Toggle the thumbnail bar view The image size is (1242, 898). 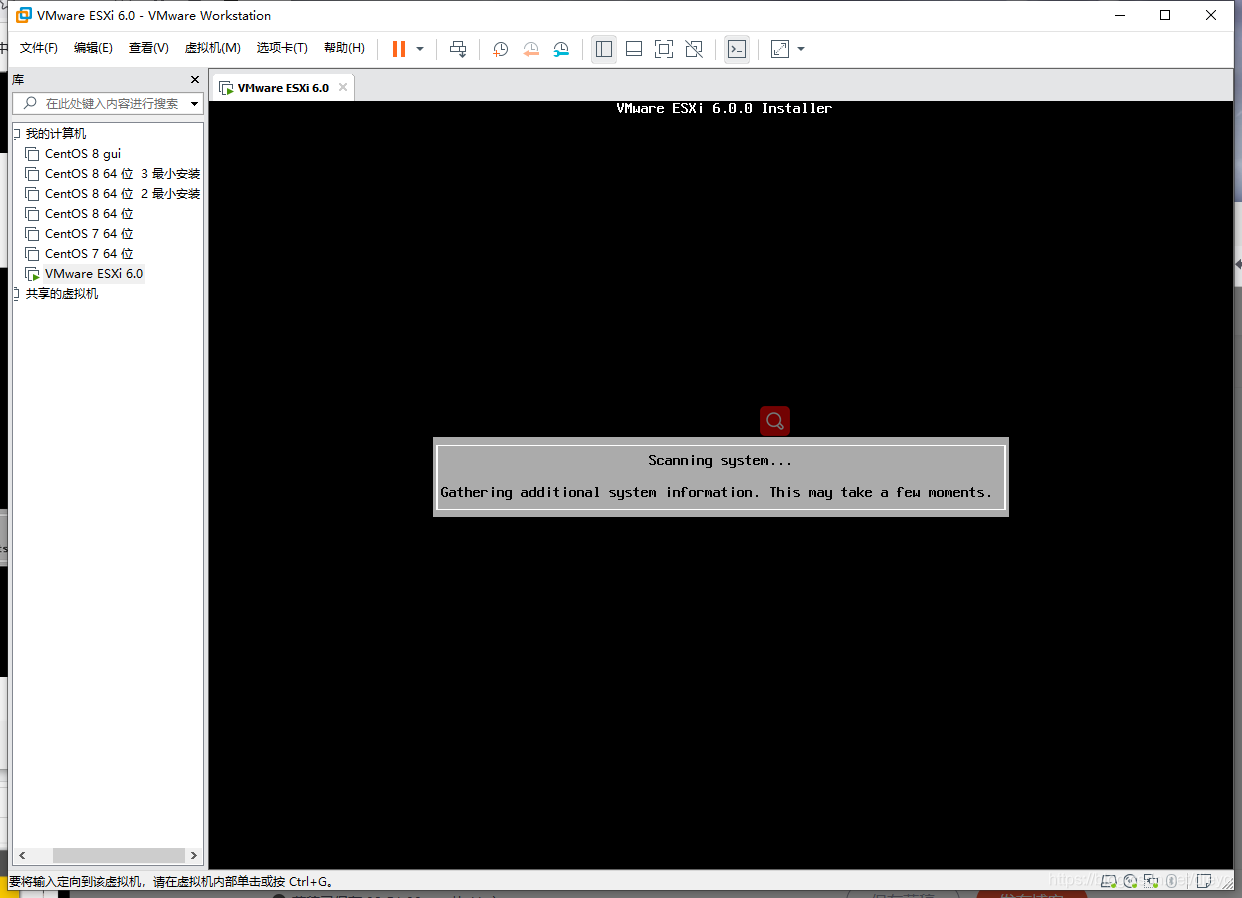[634, 49]
